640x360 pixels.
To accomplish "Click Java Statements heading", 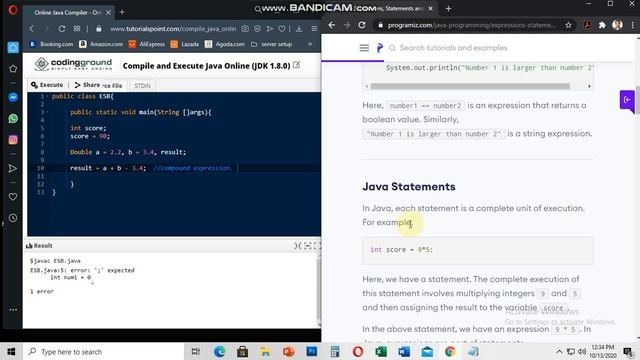I will pyautogui.click(x=409, y=187).
